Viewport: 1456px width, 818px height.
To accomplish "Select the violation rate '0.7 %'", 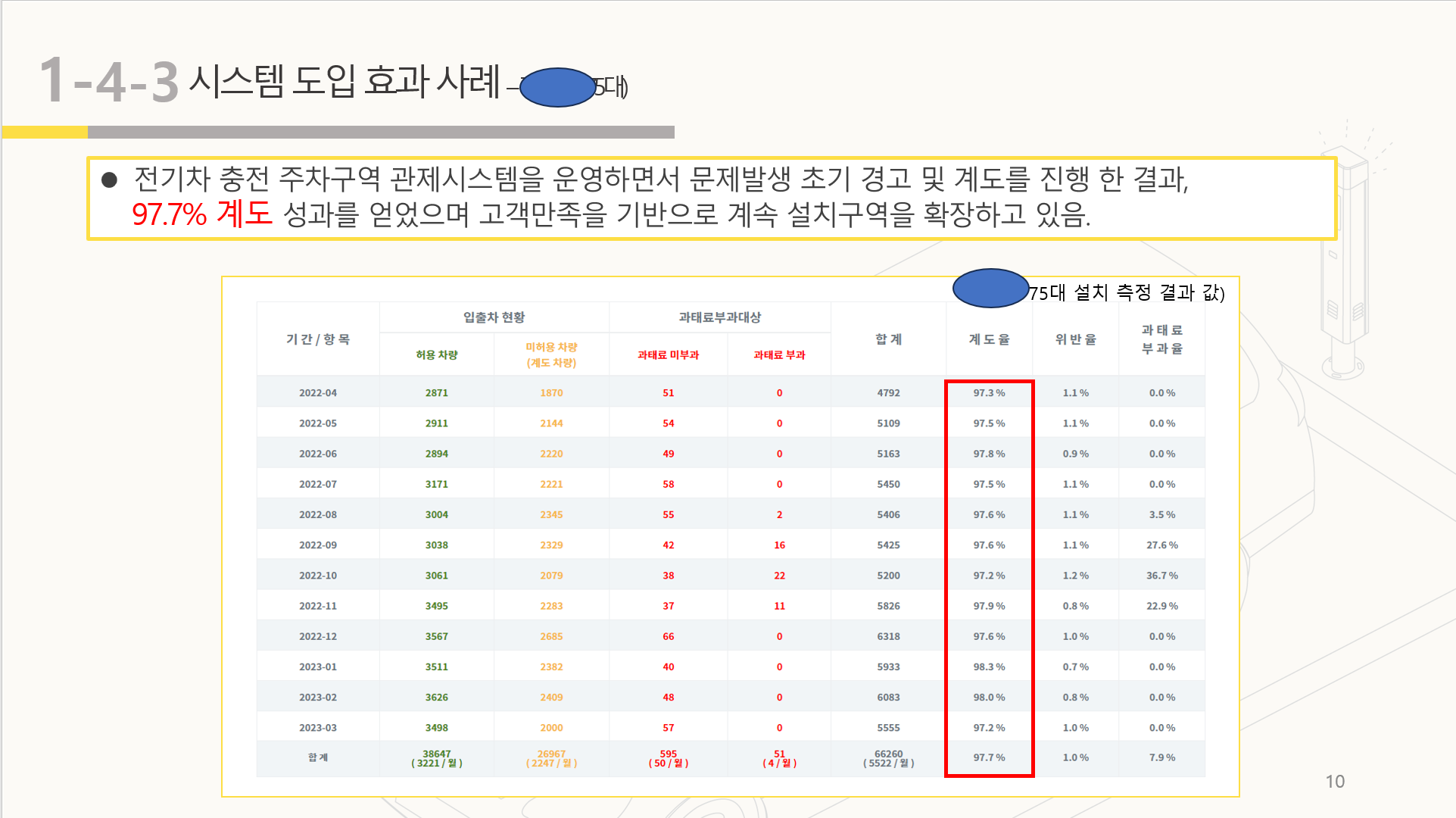I will pyautogui.click(x=1076, y=667).
